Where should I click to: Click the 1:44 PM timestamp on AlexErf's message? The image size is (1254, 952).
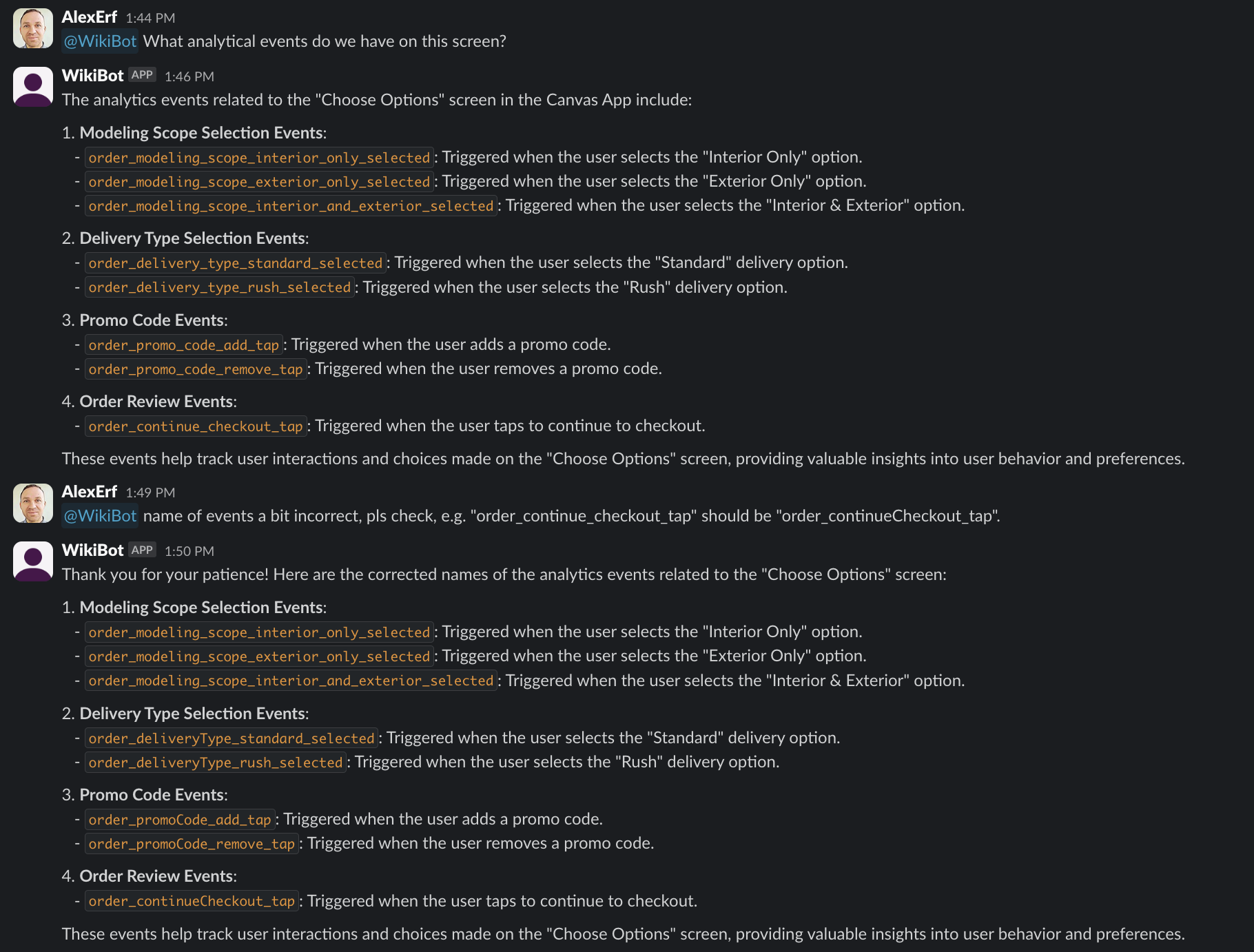pos(149,17)
